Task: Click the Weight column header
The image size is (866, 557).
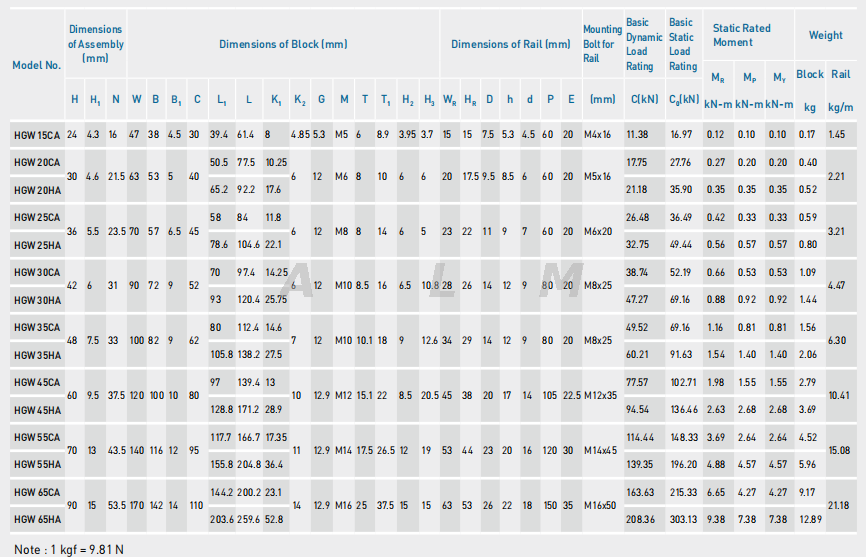Action: 825,35
